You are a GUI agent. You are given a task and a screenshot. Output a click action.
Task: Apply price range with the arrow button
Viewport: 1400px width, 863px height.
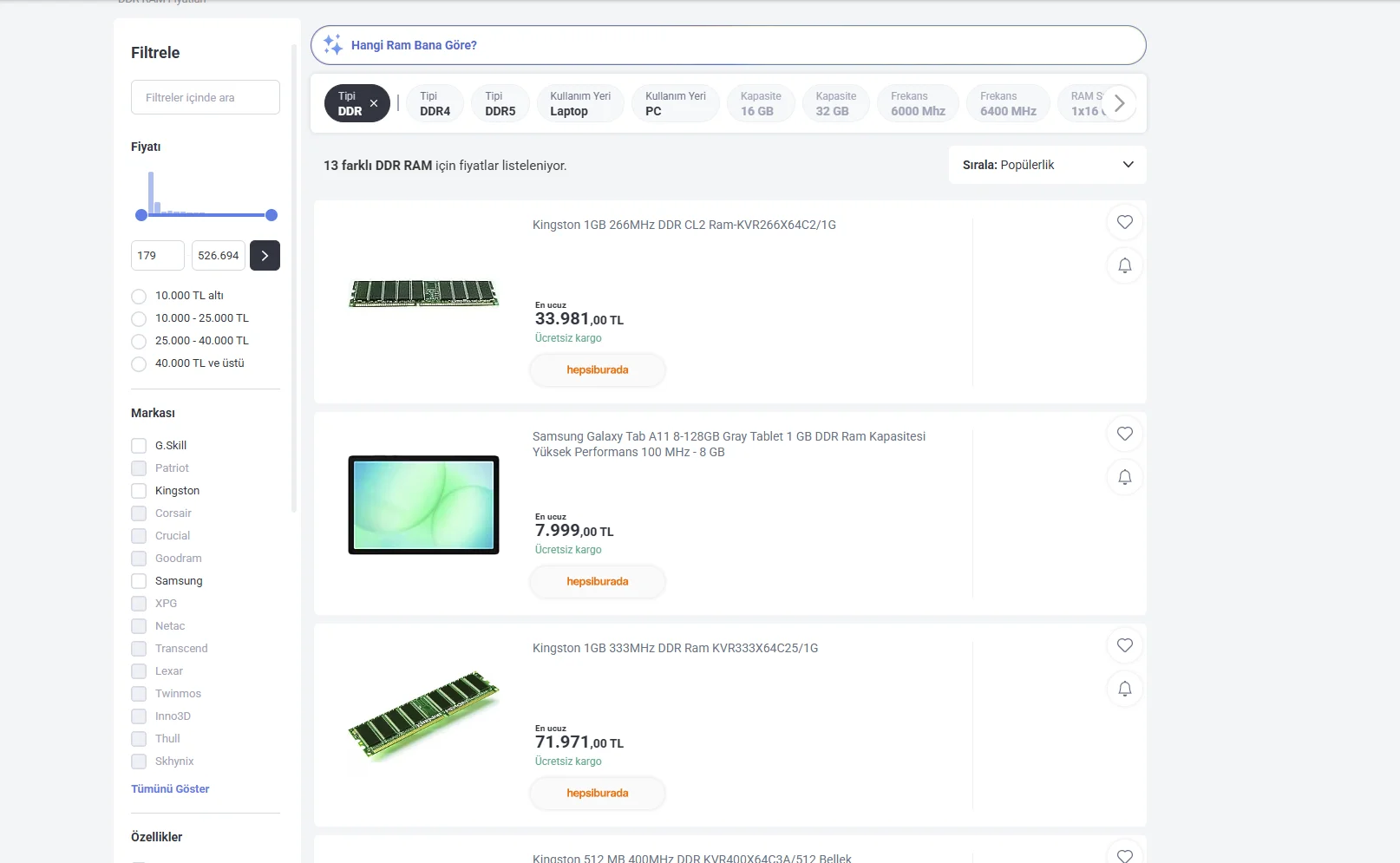[x=265, y=256]
